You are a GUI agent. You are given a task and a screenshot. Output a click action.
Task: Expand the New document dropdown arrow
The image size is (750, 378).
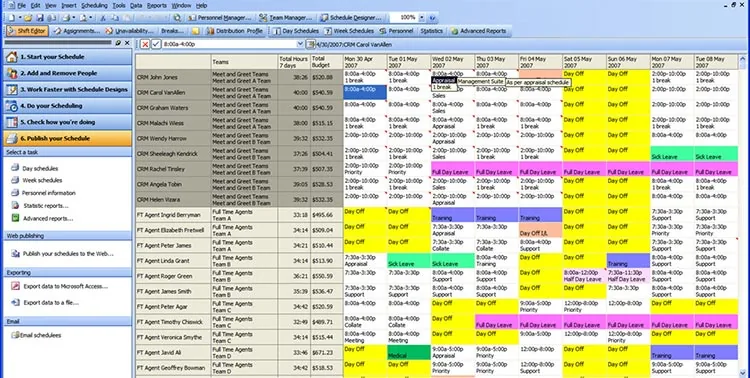tap(20, 18)
